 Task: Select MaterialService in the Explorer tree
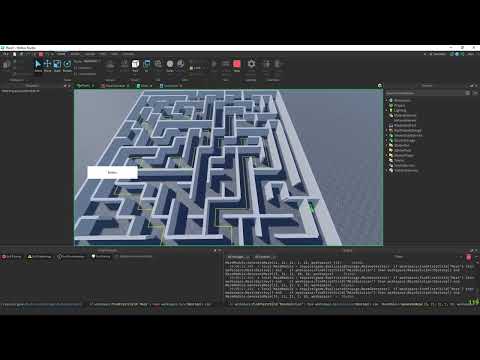(402, 115)
